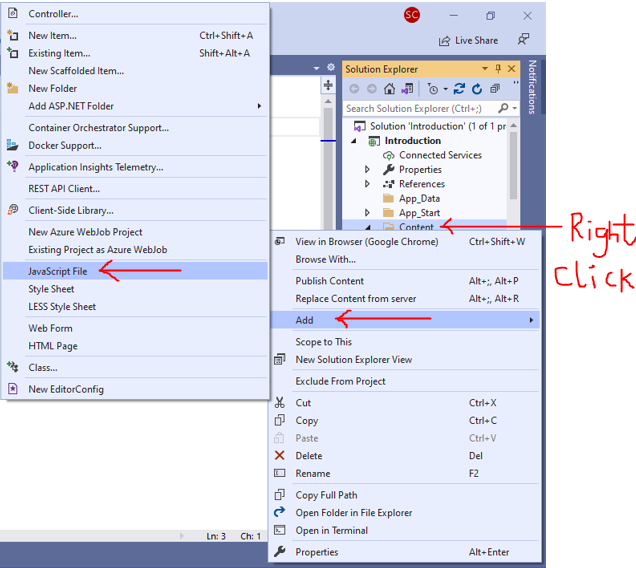Collapse the Content folder node
Viewport: 636px width, 568px height.
point(368,227)
